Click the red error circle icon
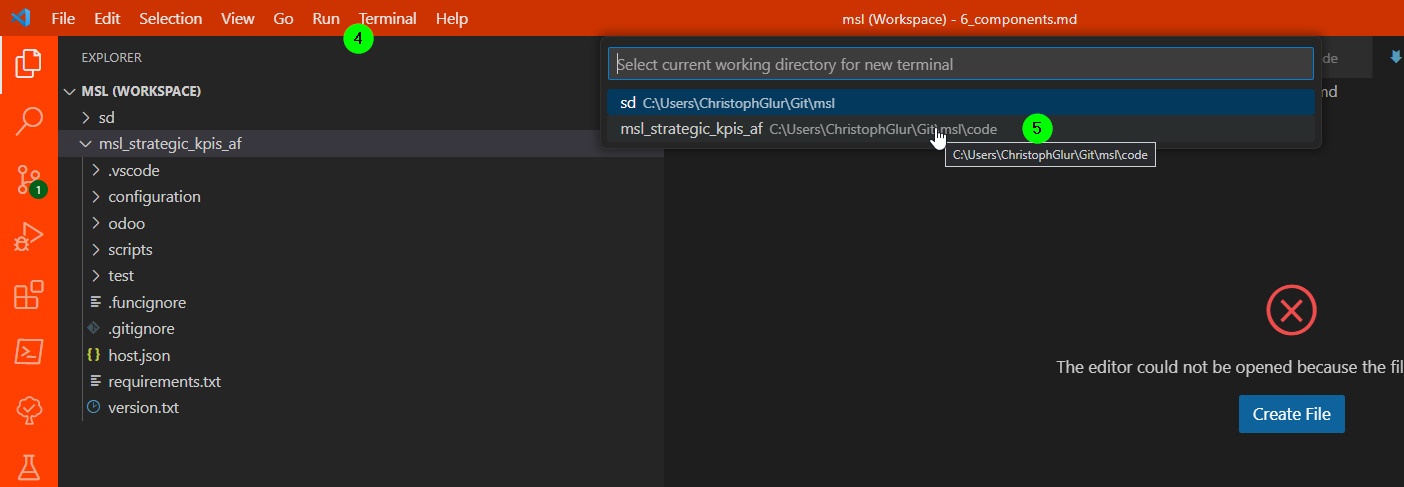 pos(1291,310)
